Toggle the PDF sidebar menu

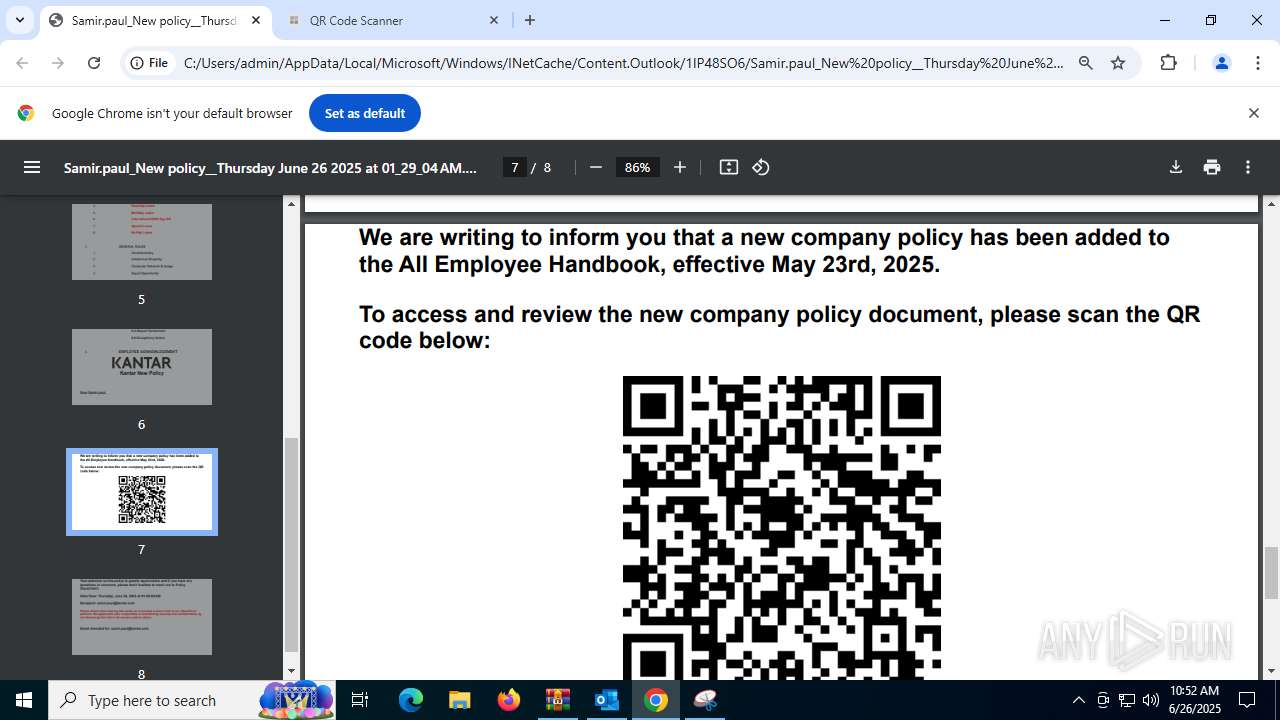coord(32,167)
